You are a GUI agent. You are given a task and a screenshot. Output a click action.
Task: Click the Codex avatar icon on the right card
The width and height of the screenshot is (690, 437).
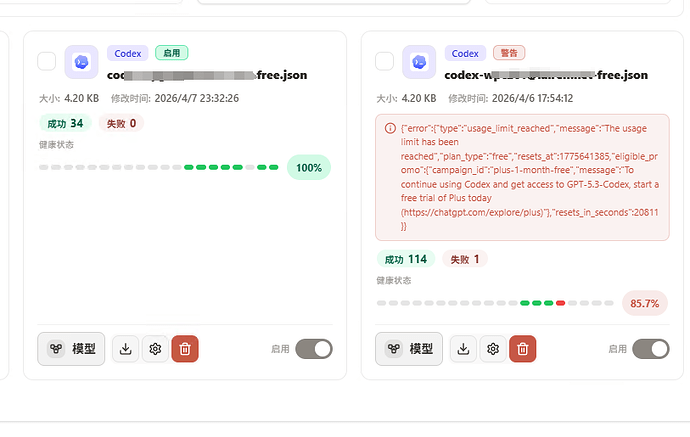point(419,62)
